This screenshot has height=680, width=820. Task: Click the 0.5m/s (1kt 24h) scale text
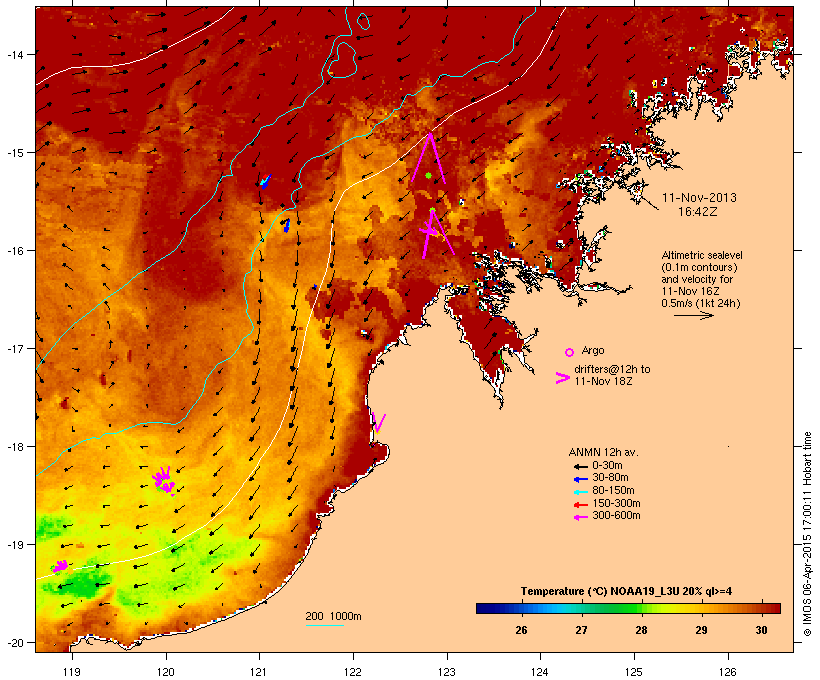[701, 303]
